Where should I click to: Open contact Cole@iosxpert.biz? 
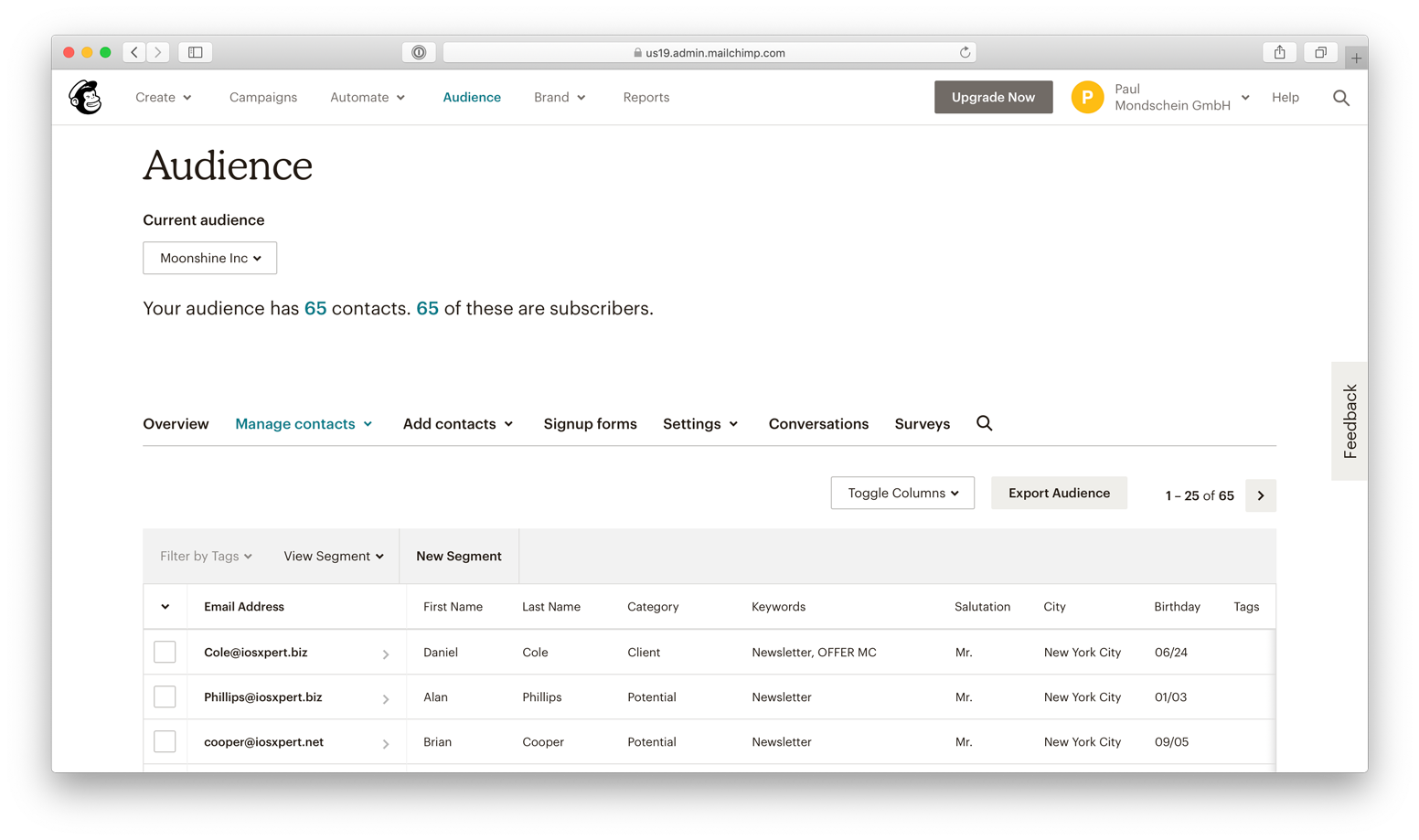(256, 653)
